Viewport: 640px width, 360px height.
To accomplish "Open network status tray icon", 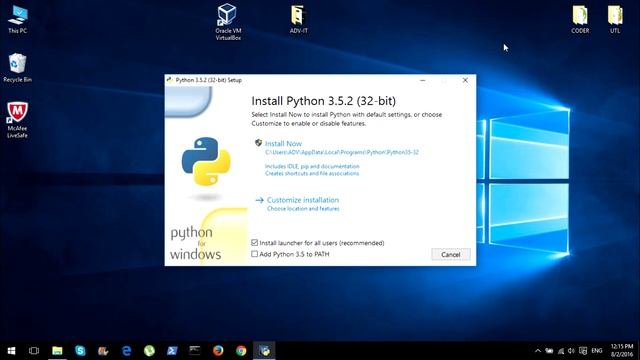I will (561, 351).
